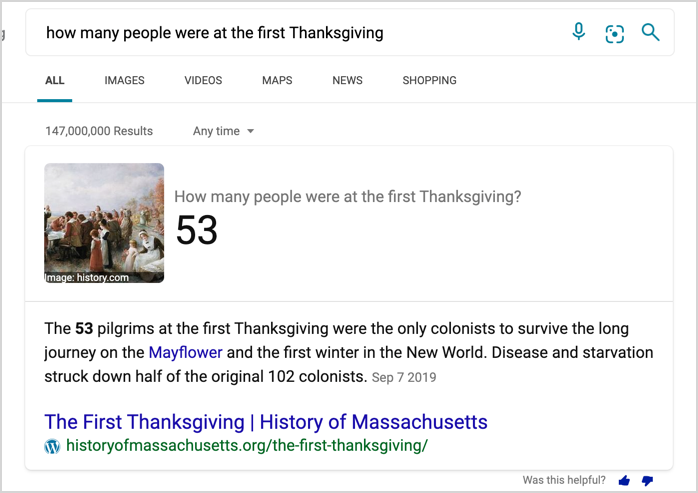Click the thumbs up helpful icon
698x493 pixels.
625,481
